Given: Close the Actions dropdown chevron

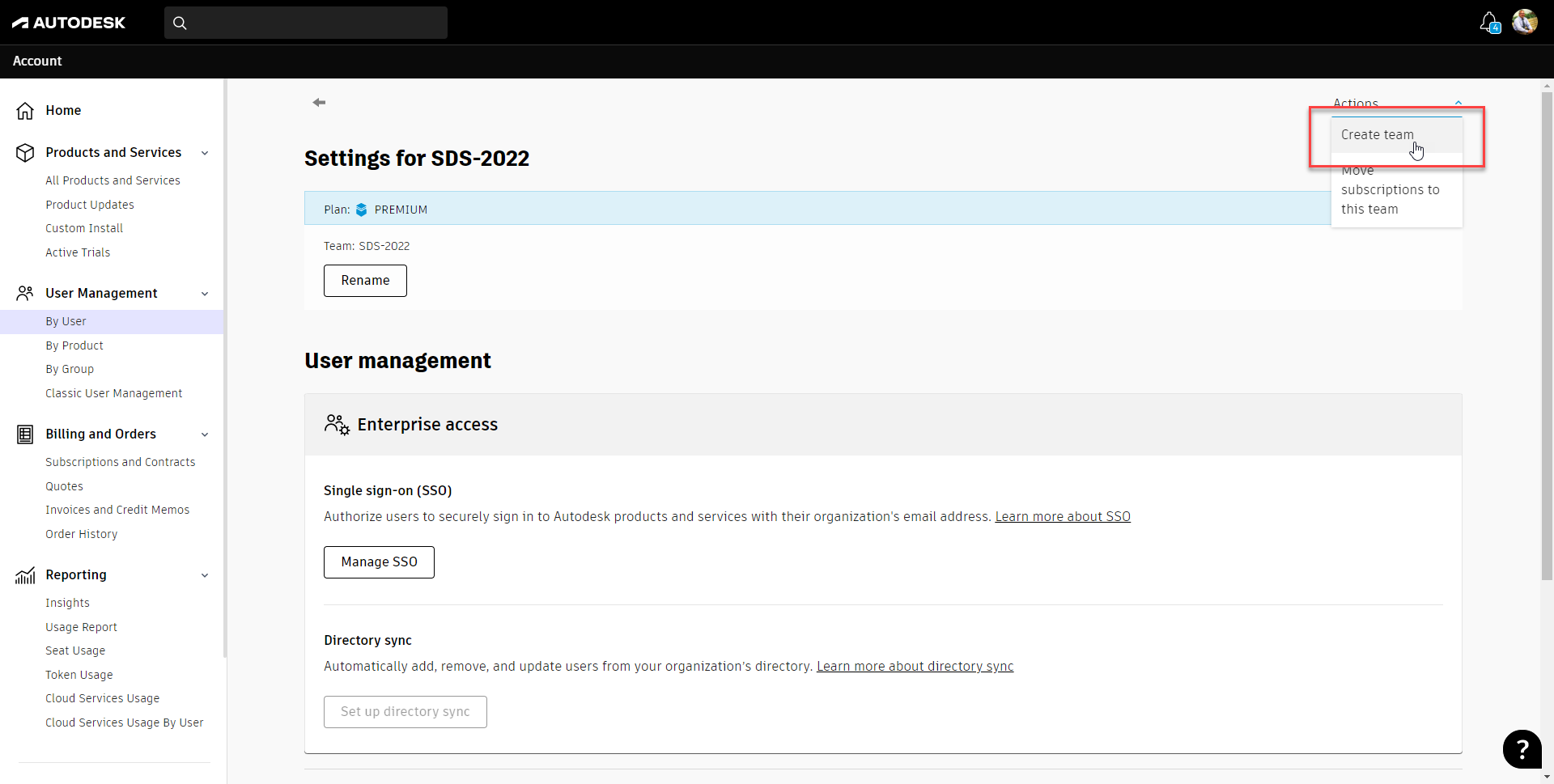Looking at the screenshot, I should coord(1458,103).
